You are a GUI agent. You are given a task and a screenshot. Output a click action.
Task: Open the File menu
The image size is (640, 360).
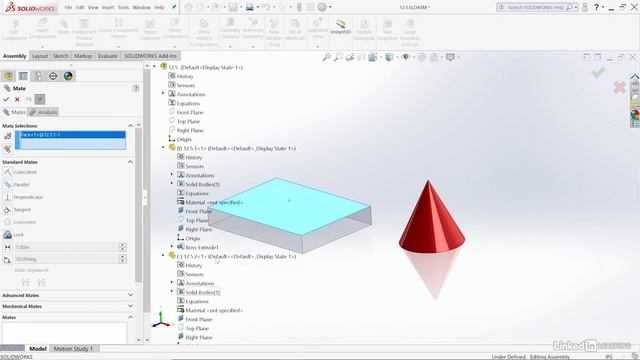[x=68, y=7]
